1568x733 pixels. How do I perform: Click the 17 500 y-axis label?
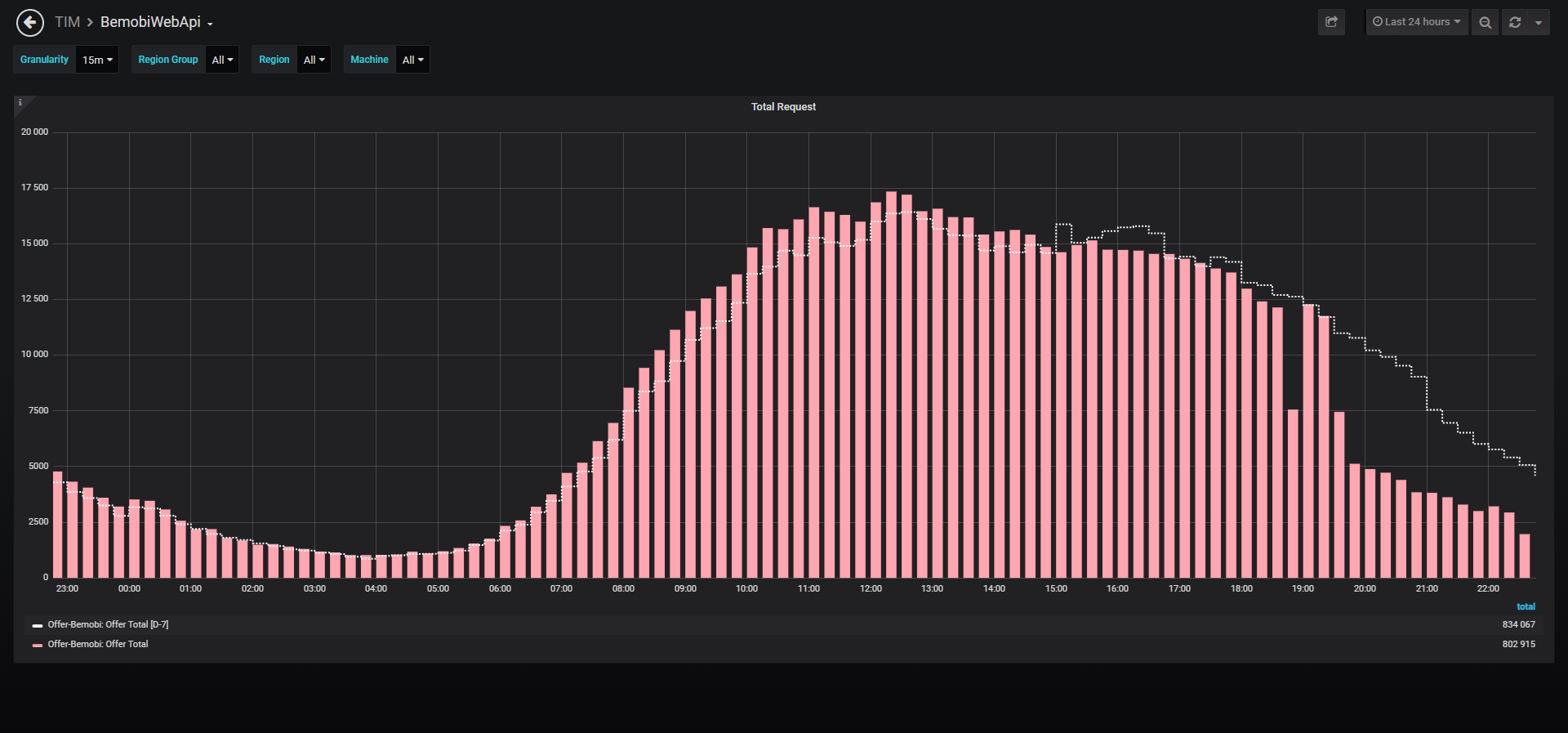34,187
